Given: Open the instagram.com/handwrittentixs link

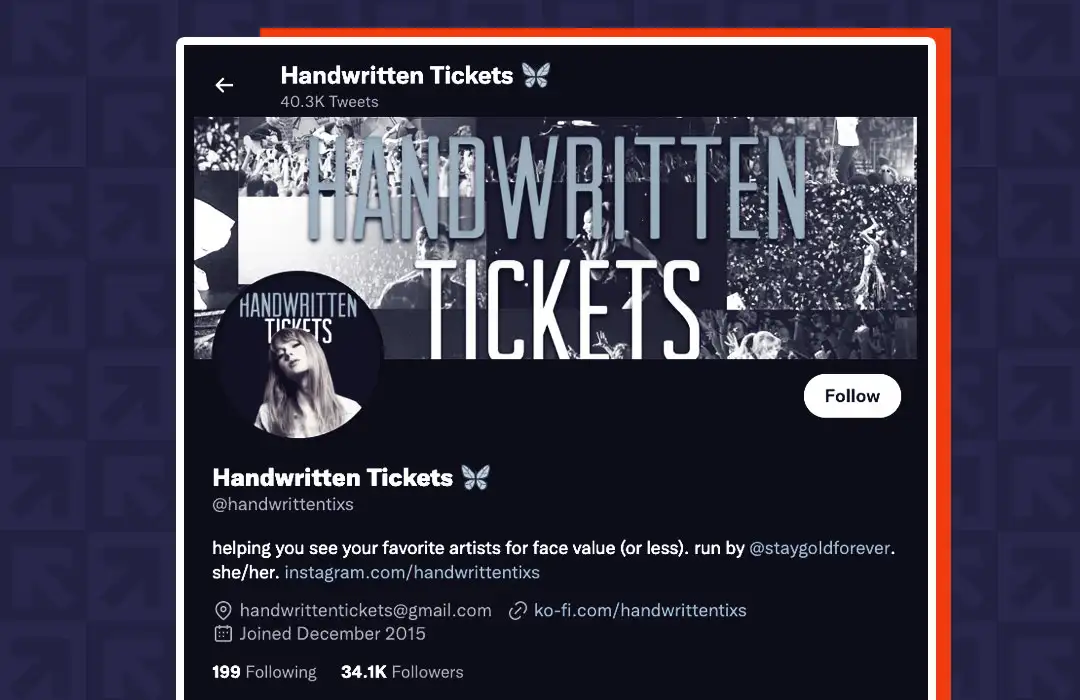Looking at the screenshot, I should (x=412, y=572).
